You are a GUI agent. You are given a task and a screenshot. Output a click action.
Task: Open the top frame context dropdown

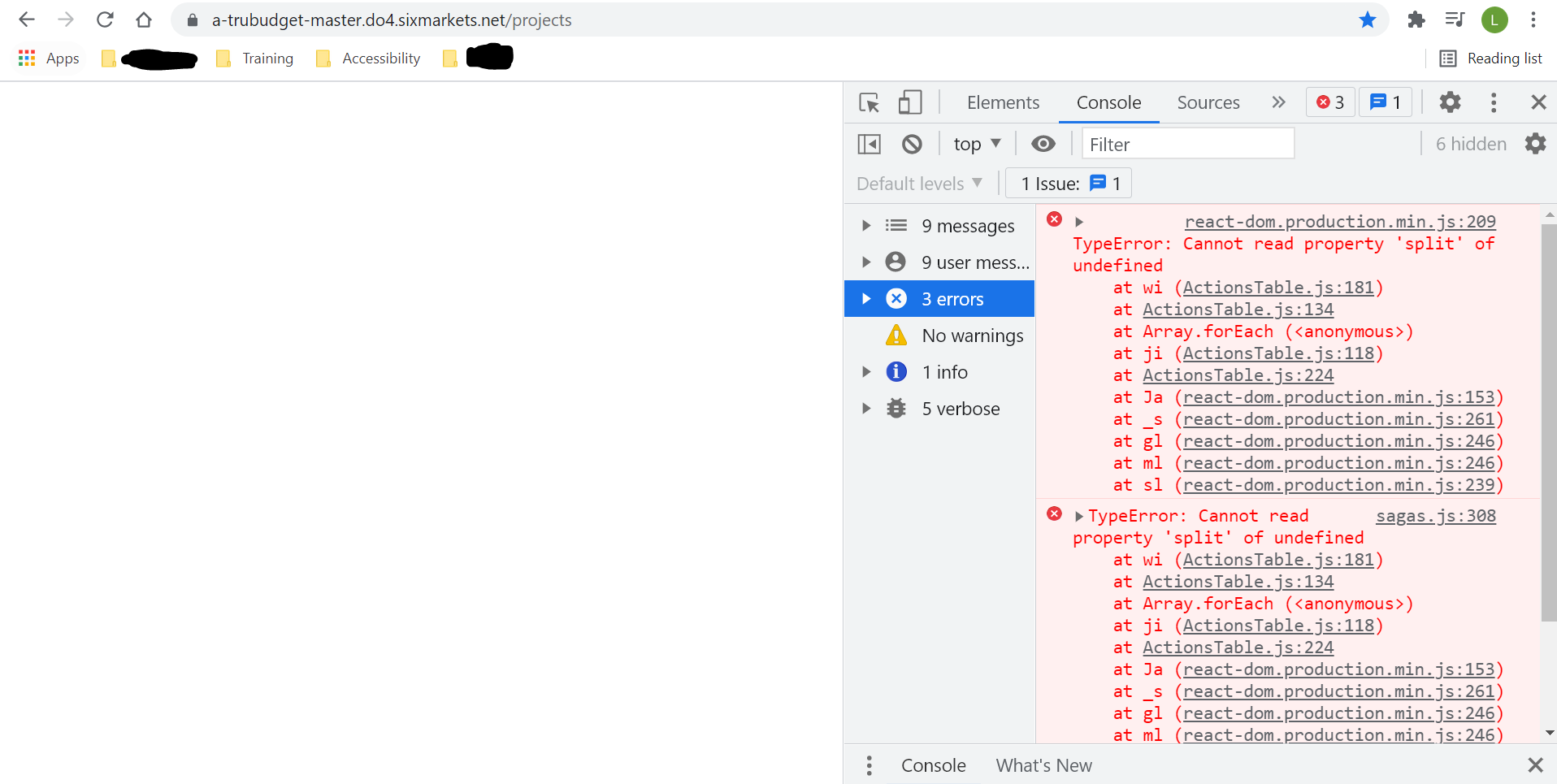(975, 143)
